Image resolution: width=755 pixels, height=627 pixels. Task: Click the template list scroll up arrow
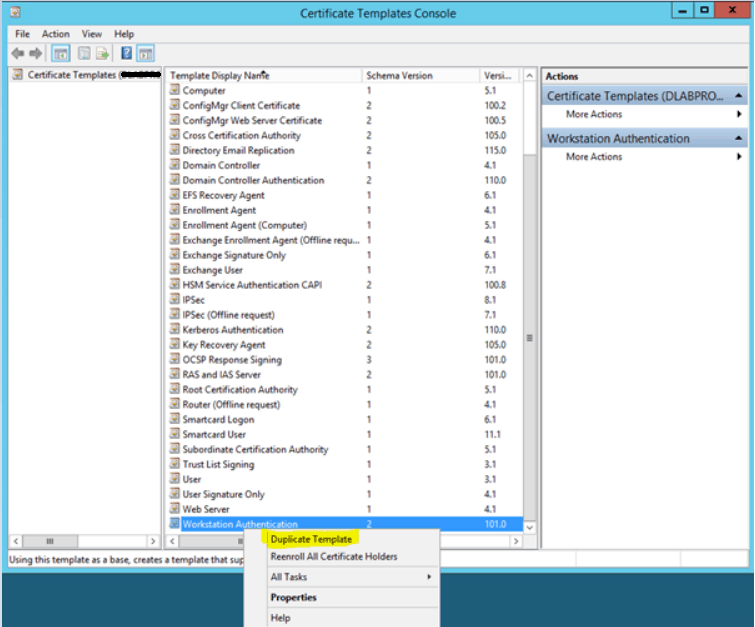pyautogui.click(x=529, y=76)
